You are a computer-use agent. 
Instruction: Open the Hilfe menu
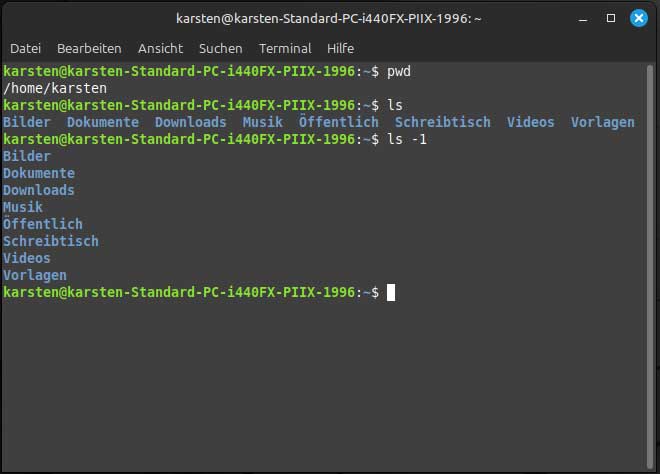click(x=340, y=48)
